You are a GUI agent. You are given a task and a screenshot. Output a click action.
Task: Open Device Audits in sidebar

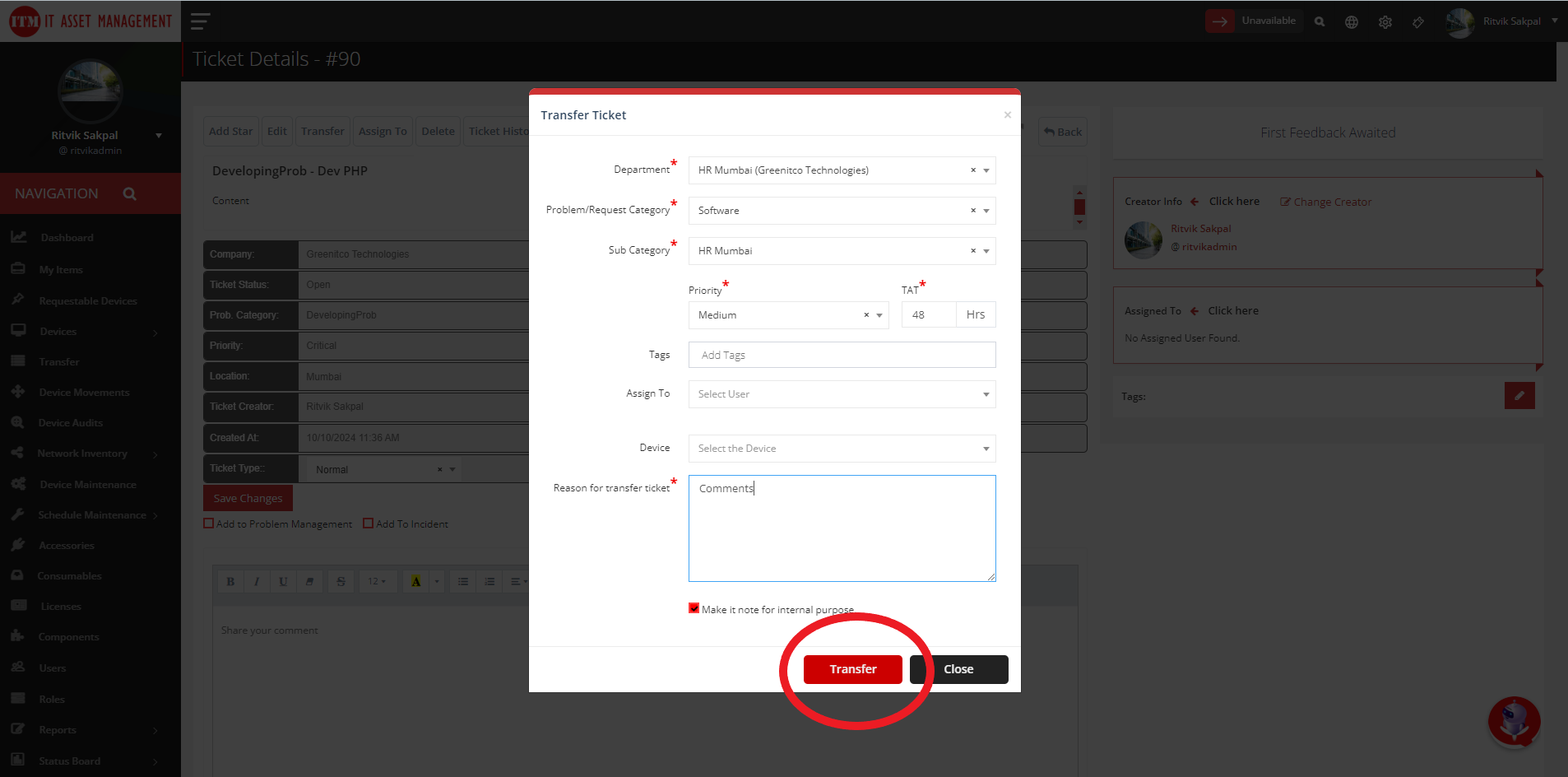[71, 423]
